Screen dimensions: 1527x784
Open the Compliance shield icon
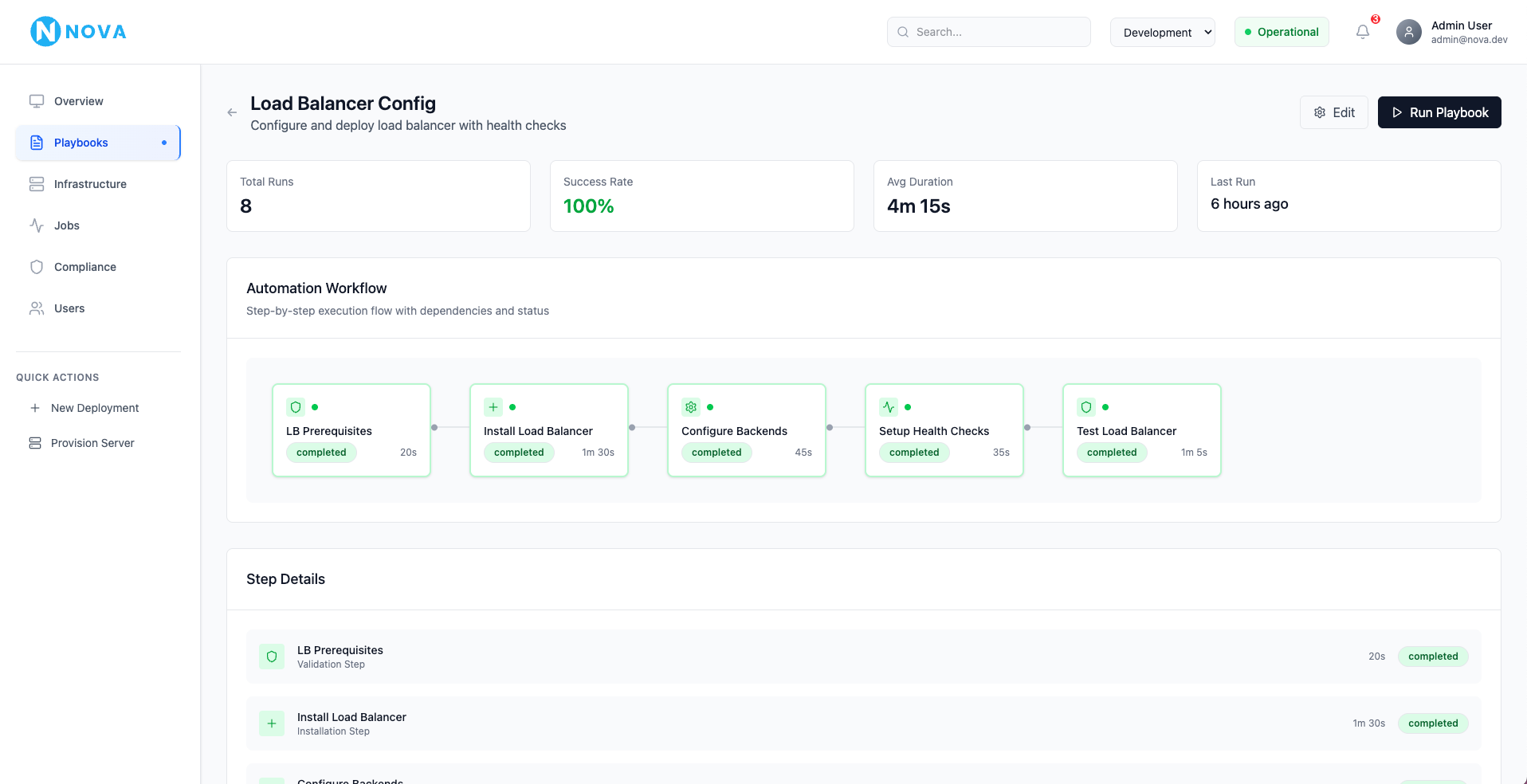pos(37,267)
